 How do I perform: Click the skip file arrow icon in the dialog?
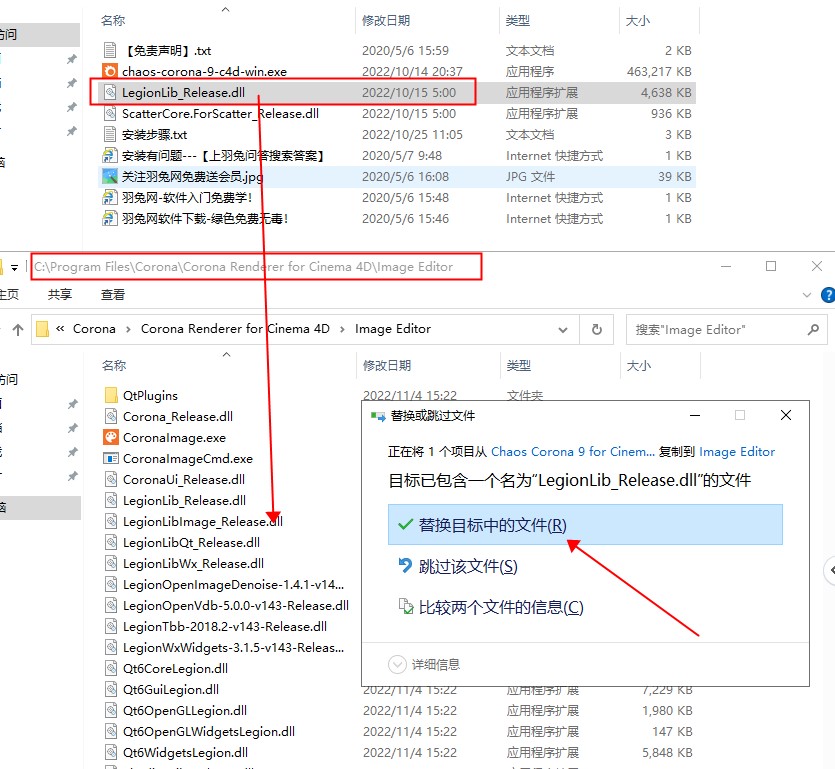click(405, 566)
